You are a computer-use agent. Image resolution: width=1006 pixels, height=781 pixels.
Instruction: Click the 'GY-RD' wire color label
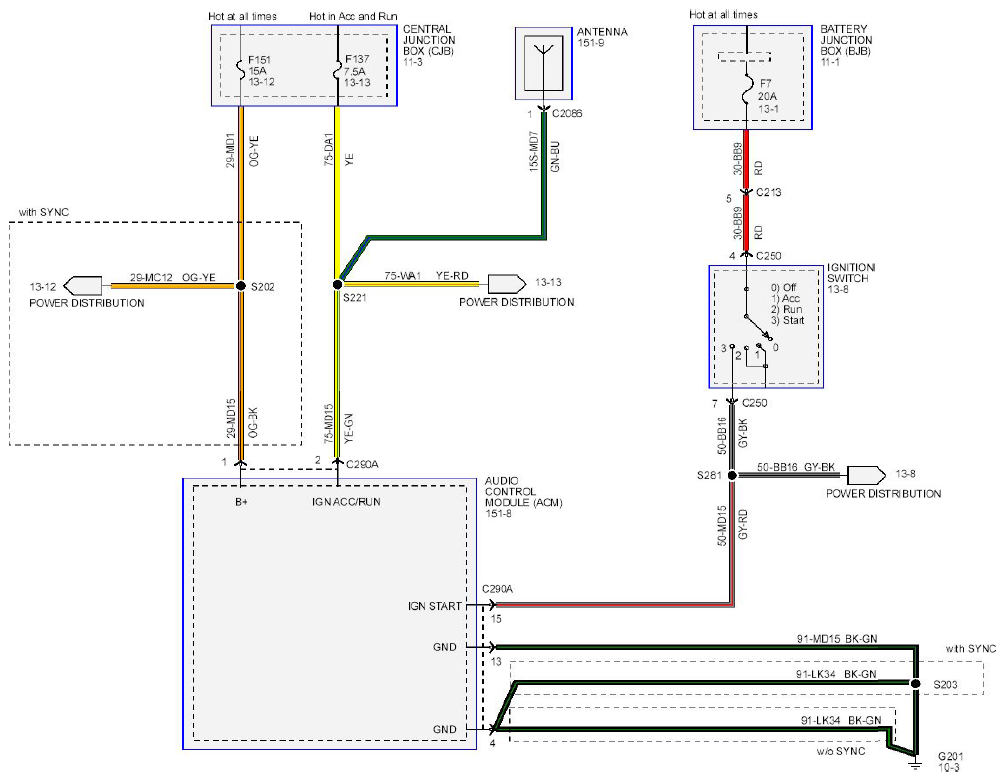(743, 525)
